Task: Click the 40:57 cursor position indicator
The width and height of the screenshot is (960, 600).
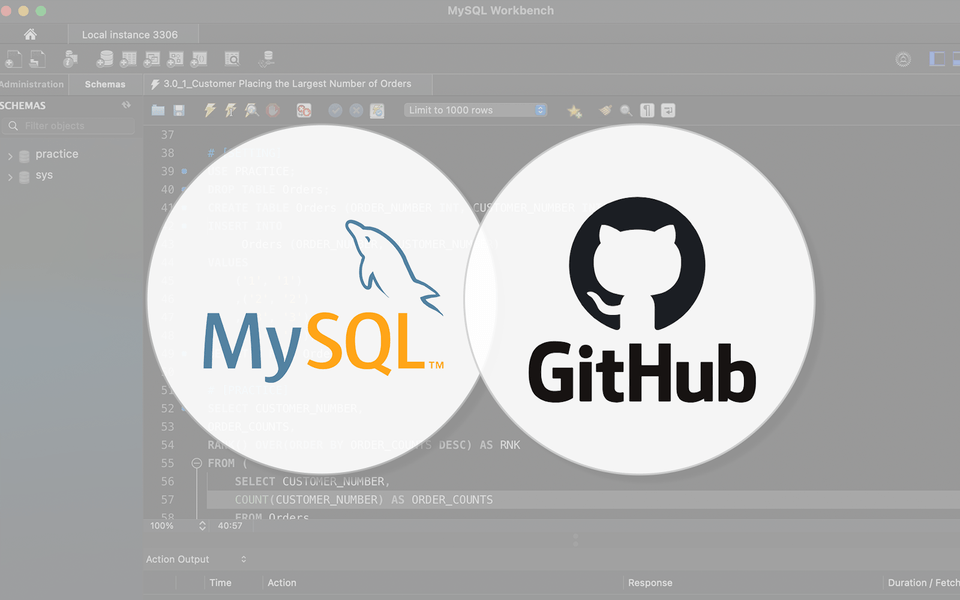Action: (230, 525)
